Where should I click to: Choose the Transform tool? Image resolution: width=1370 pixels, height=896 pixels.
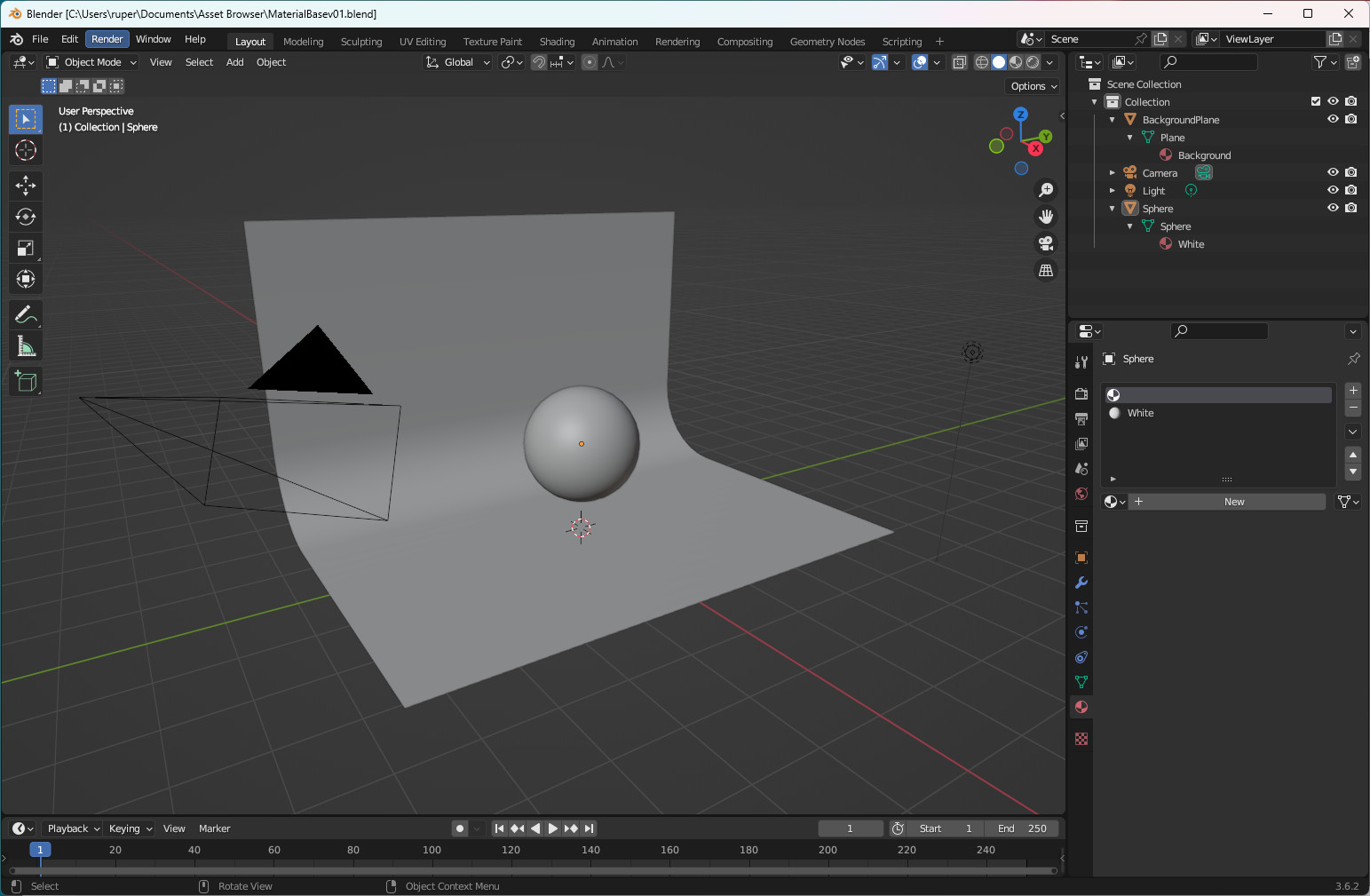(x=26, y=279)
